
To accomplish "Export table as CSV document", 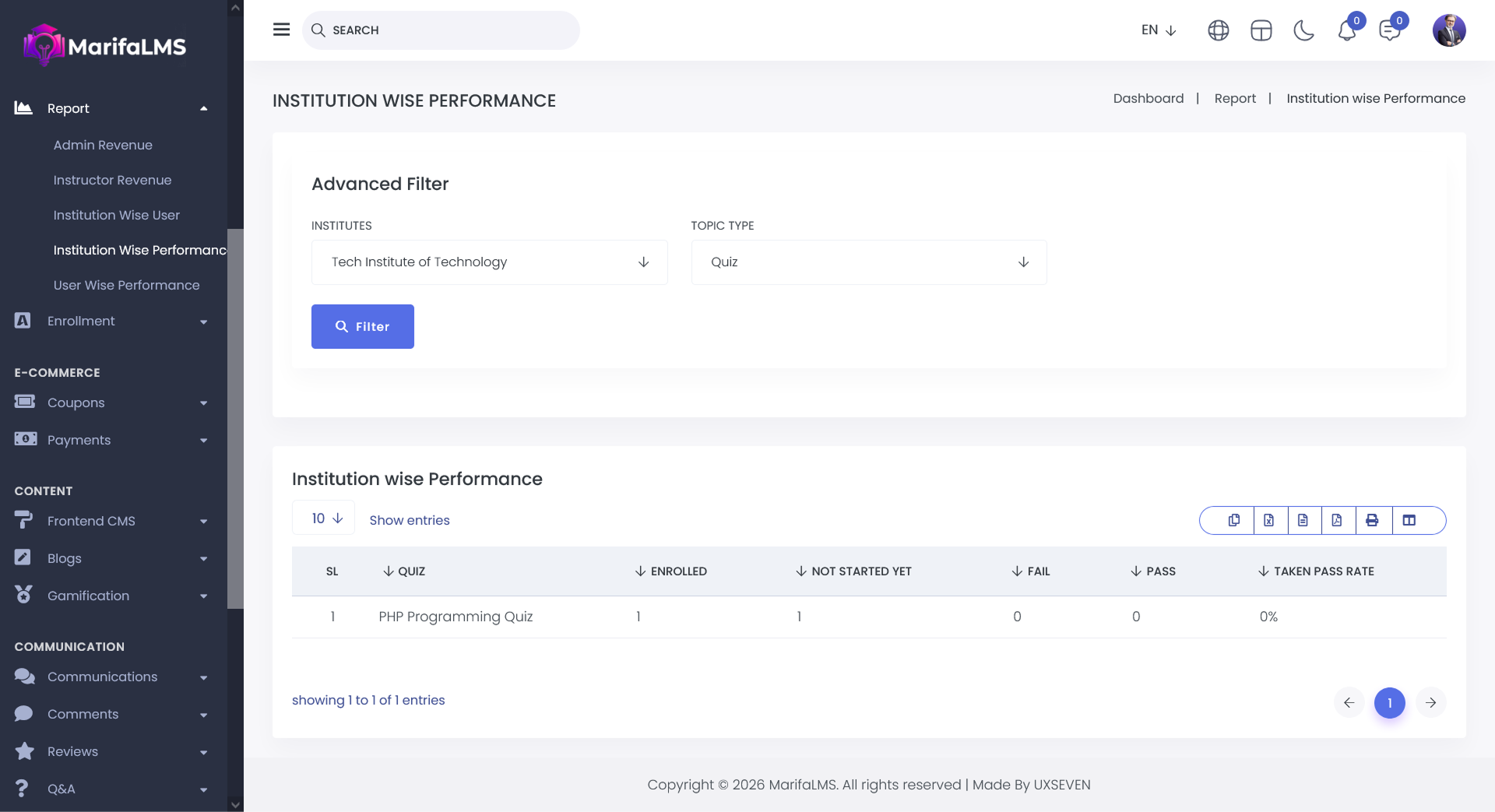I will click(x=1303, y=520).
